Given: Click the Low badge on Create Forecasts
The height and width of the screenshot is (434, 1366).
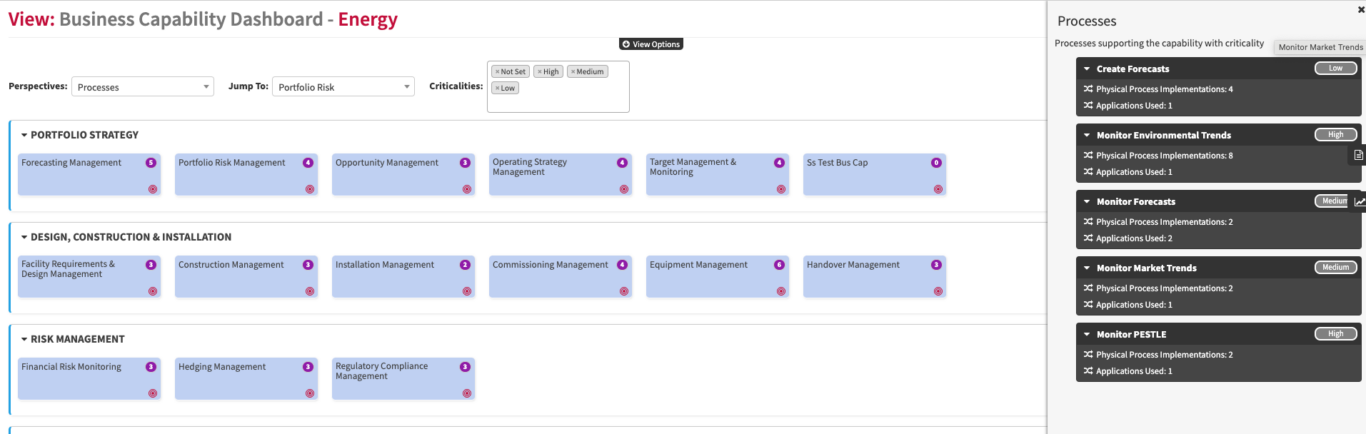Looking at the screenshot, I should [x=1336, y=68].
